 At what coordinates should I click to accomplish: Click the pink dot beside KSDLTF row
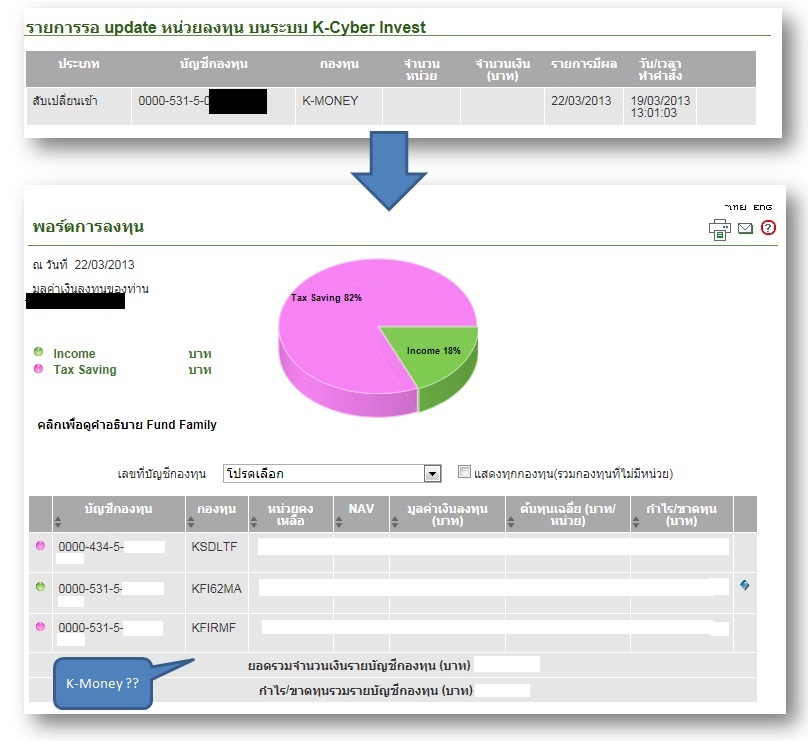(x=40, y=545)
